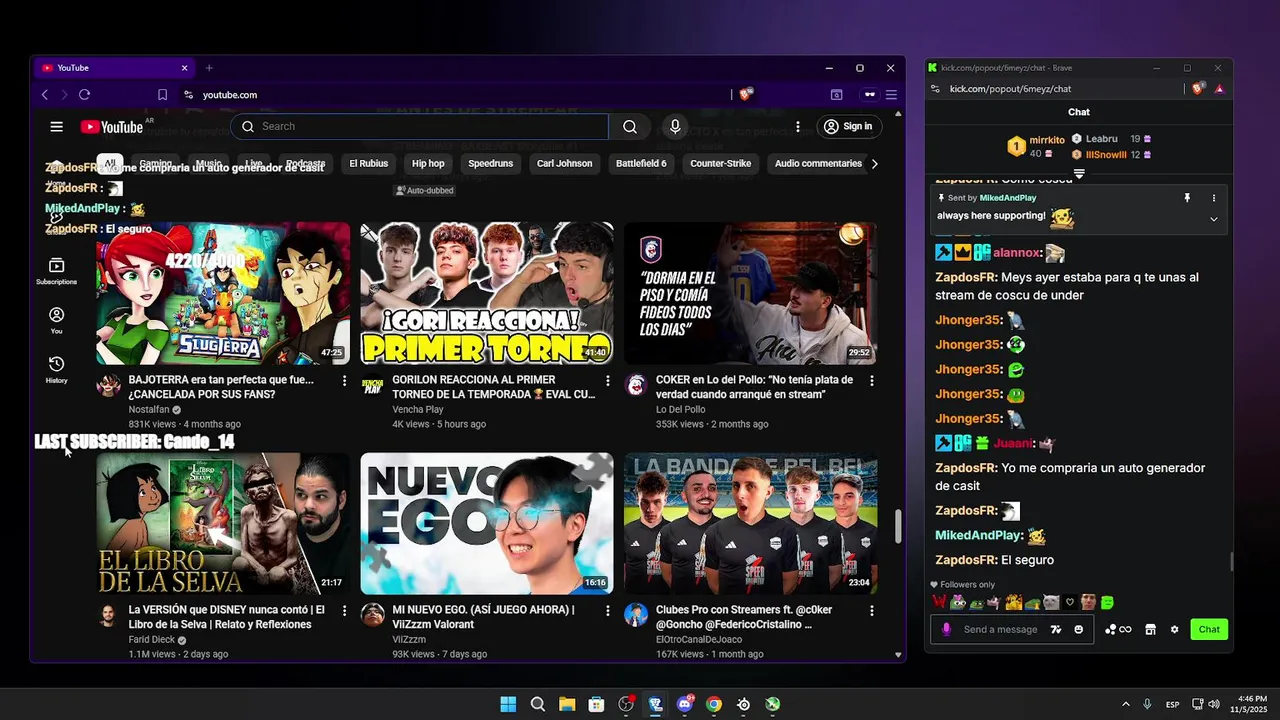
Task: Select the Carl Johnson filter chip
Action: point(564,164)
